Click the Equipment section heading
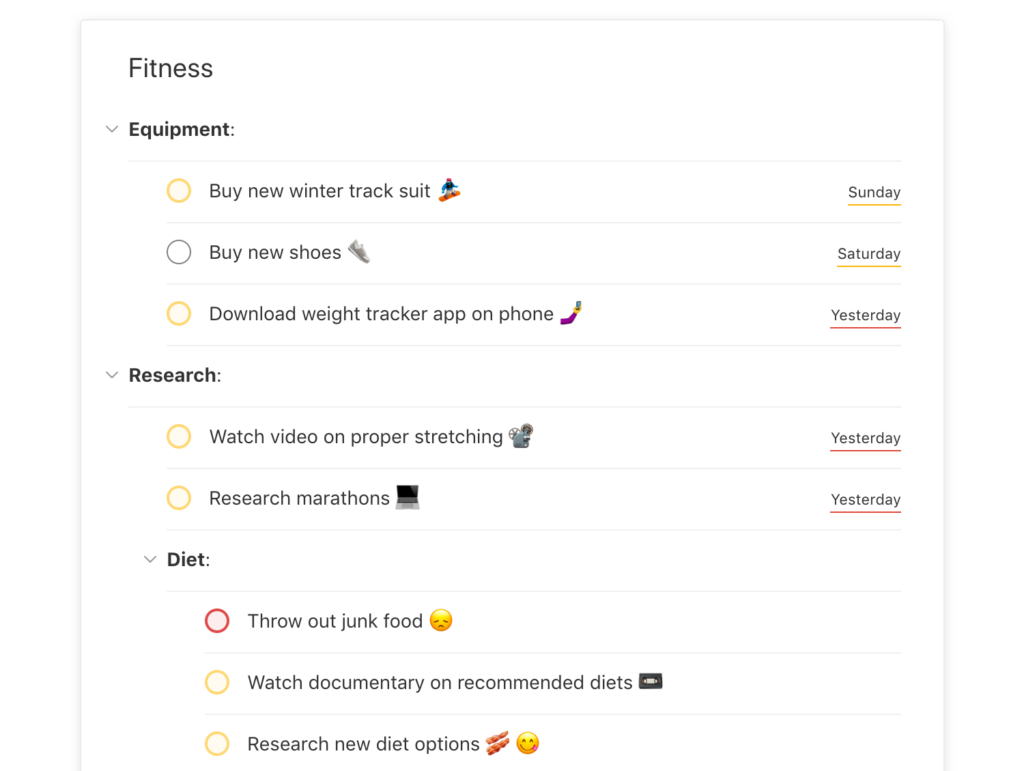Viewport: 1024px width, 771px height. pyautogui.click(x=180, y=129)
